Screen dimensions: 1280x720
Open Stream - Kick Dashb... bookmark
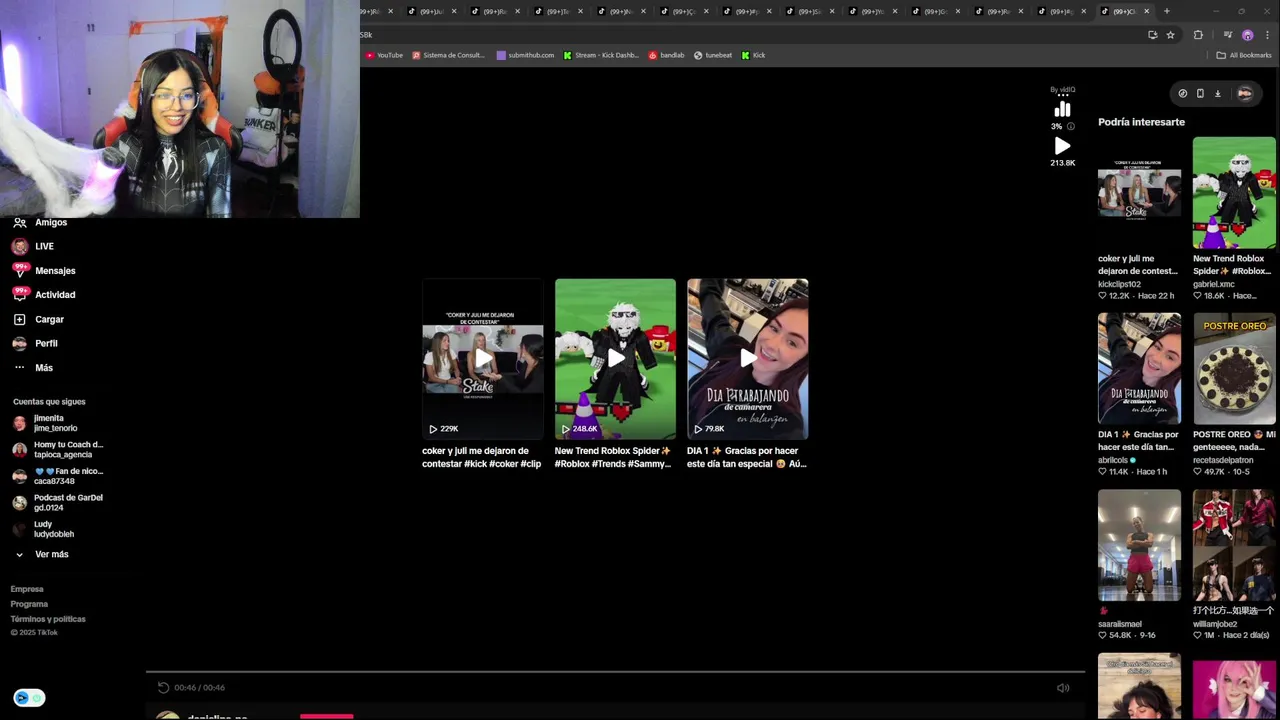600,55
